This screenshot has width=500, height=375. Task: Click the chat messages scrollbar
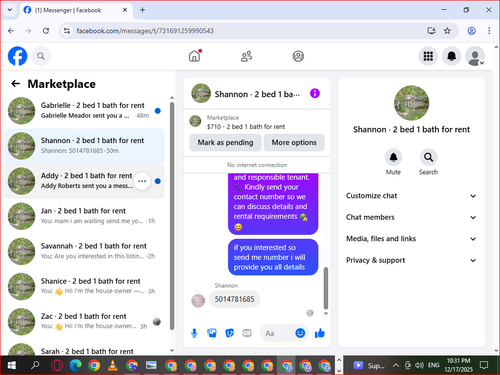326,288
